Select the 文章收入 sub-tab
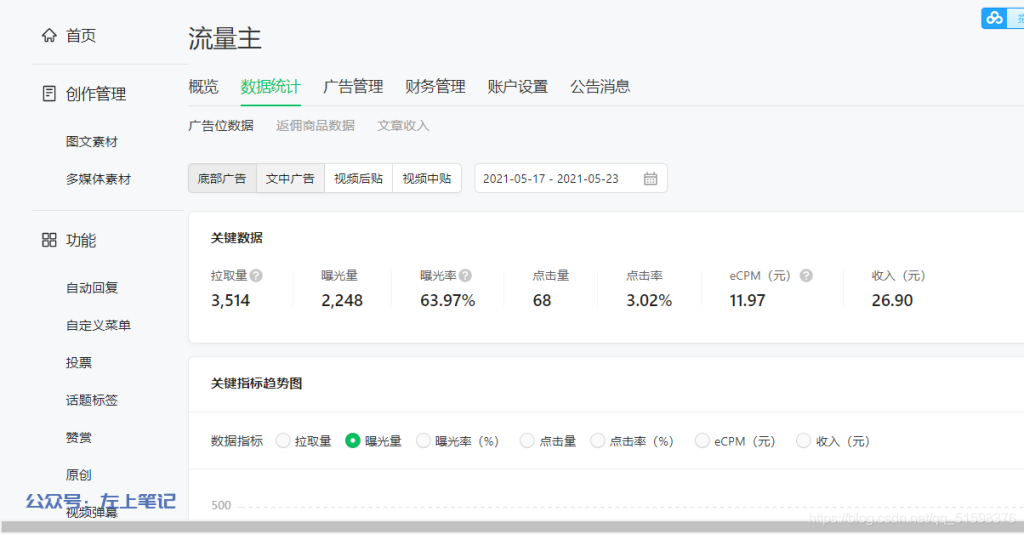 (x=403, y=125)
